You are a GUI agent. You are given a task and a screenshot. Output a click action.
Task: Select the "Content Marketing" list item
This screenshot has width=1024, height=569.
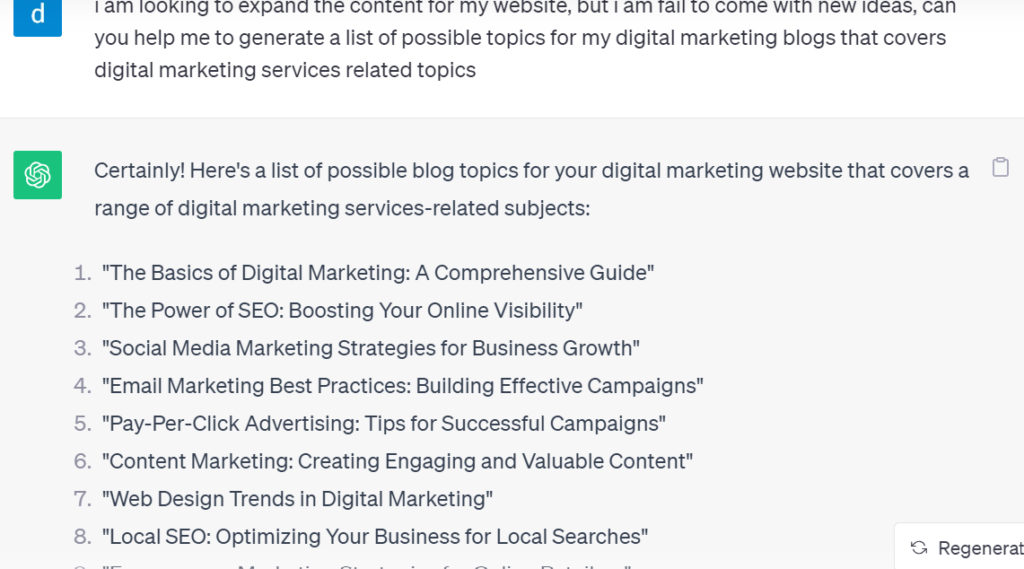click(397, 461)
